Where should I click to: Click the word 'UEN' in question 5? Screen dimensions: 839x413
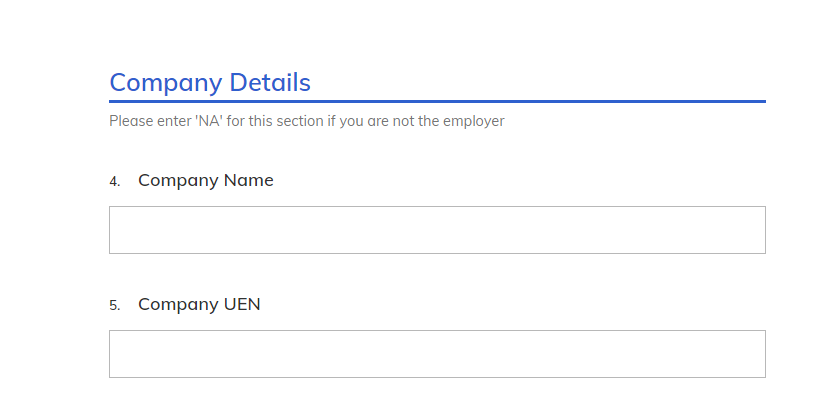coord(241,305)
